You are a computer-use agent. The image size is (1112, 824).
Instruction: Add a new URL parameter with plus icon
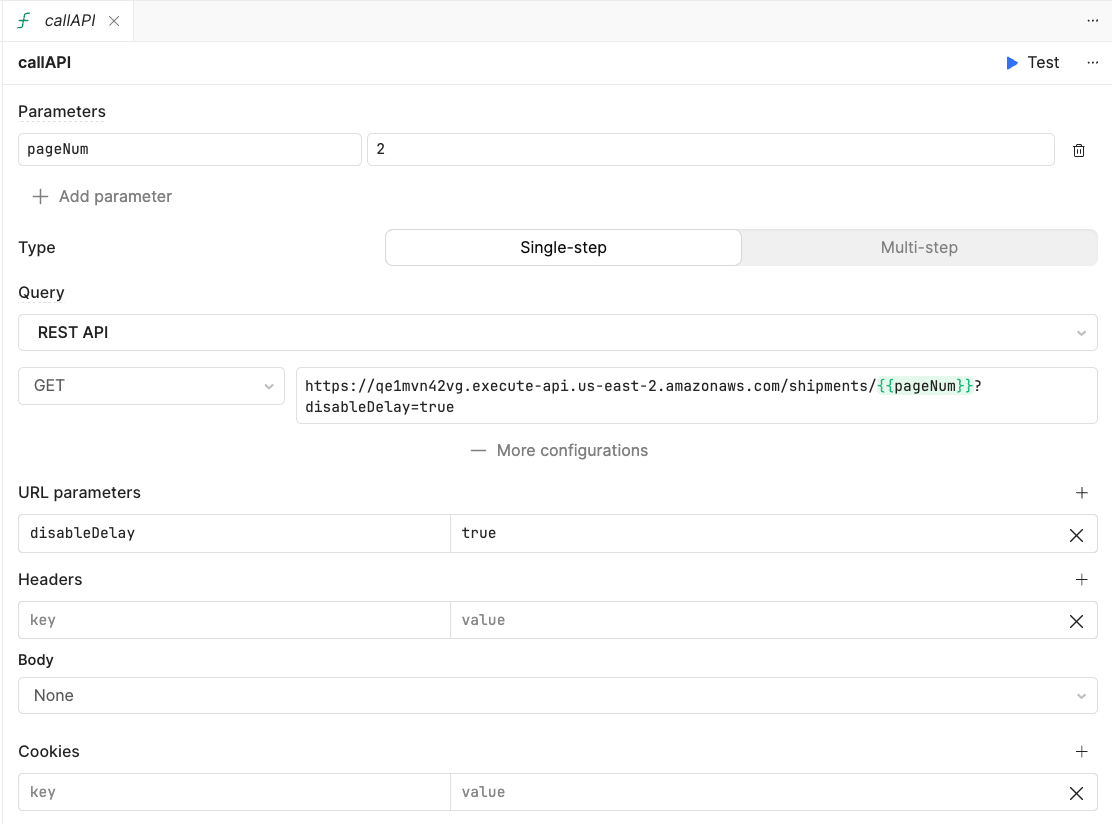(1082, 493)
